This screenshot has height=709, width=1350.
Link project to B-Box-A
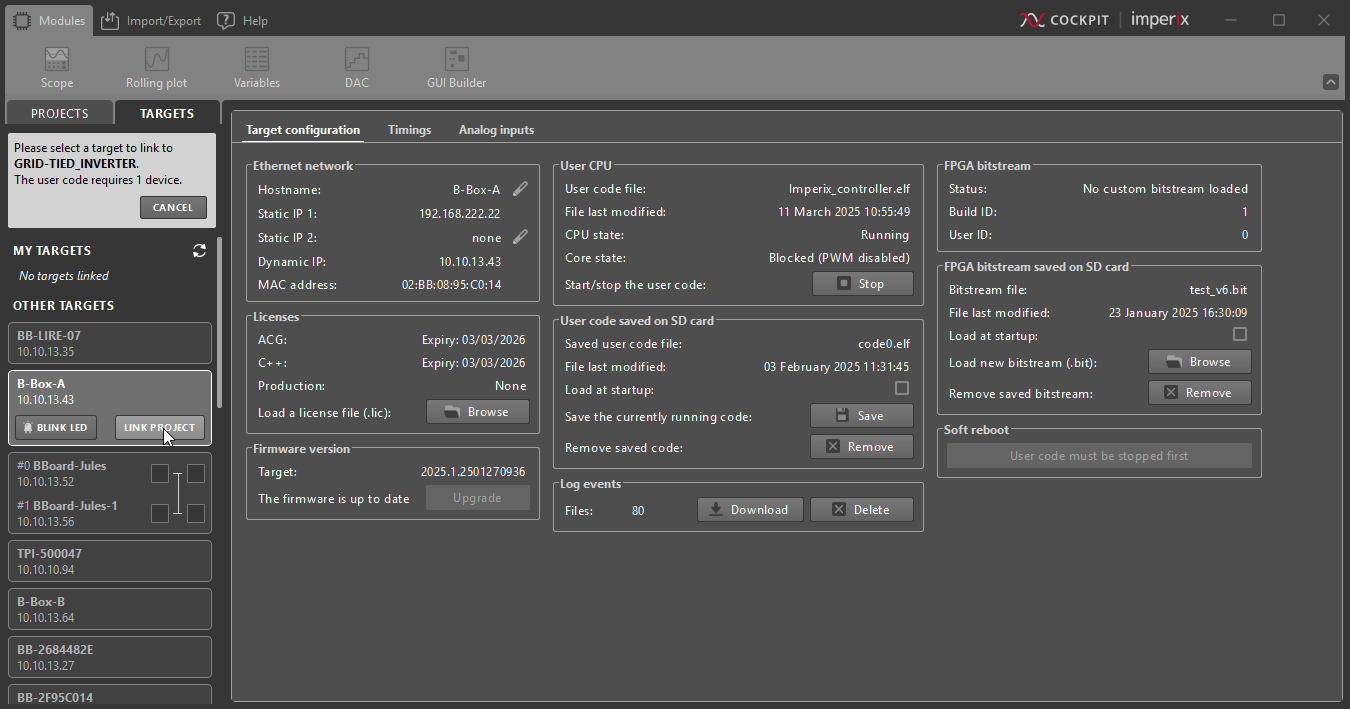point(160,427)
